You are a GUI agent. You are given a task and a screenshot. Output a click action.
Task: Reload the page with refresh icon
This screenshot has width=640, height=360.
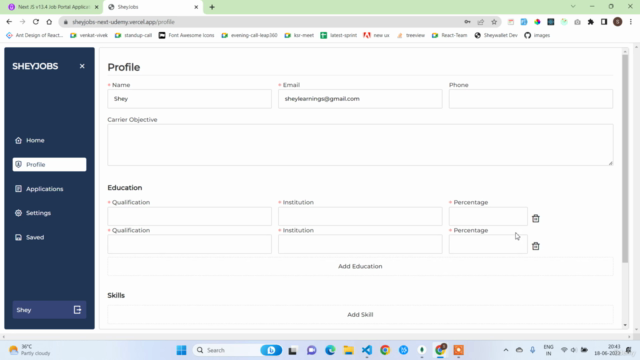[36, 22]
